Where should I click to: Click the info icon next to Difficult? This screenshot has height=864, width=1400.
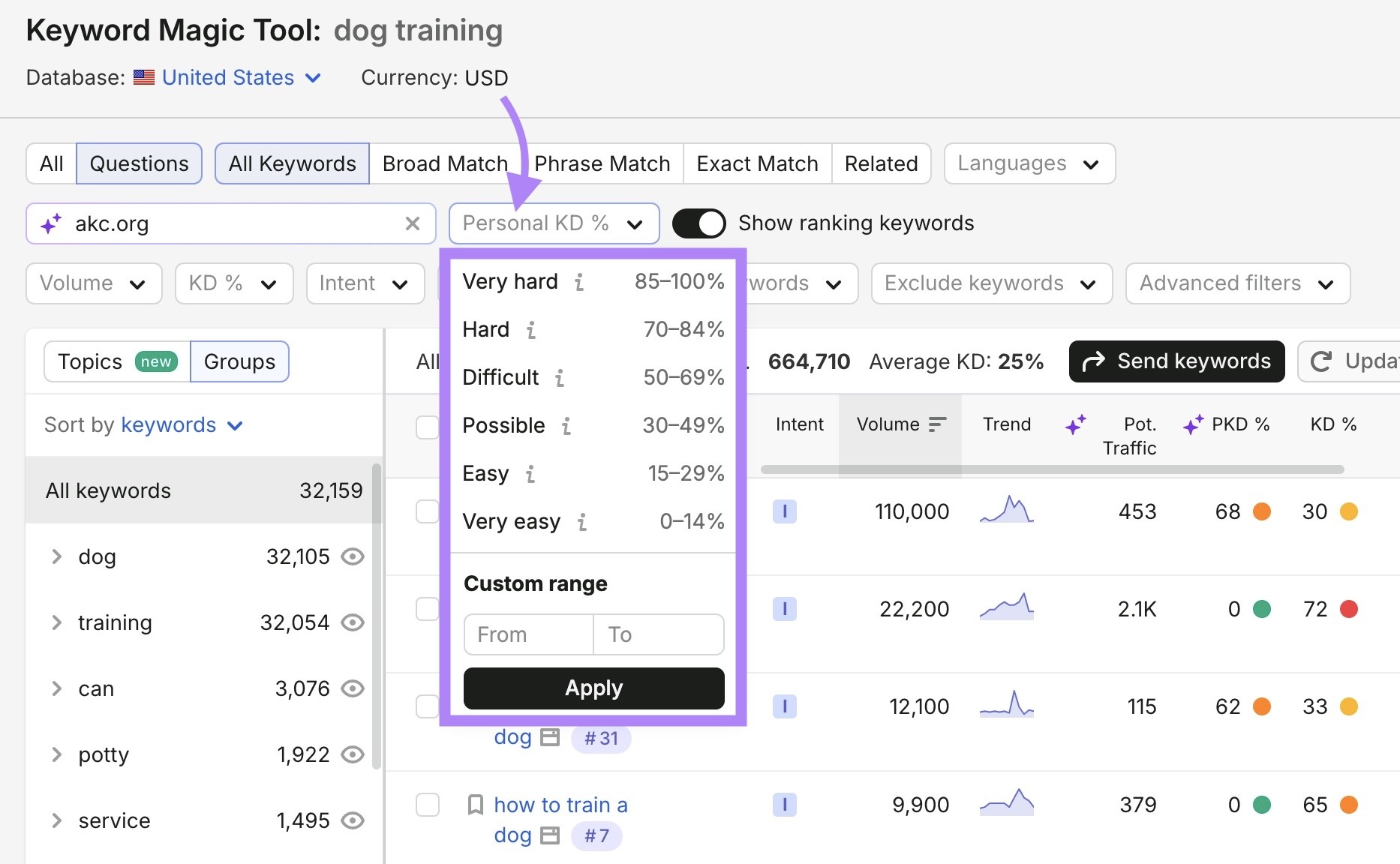pos(560,378)
